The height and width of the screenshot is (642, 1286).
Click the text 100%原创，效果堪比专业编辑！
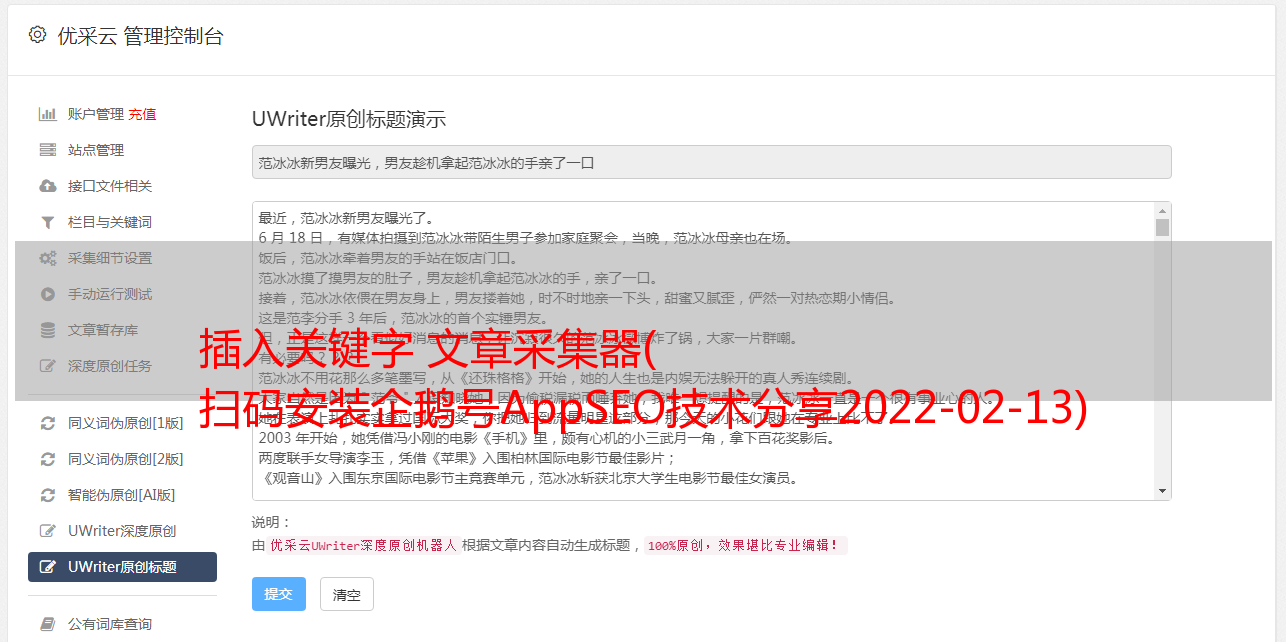point(746,546)
